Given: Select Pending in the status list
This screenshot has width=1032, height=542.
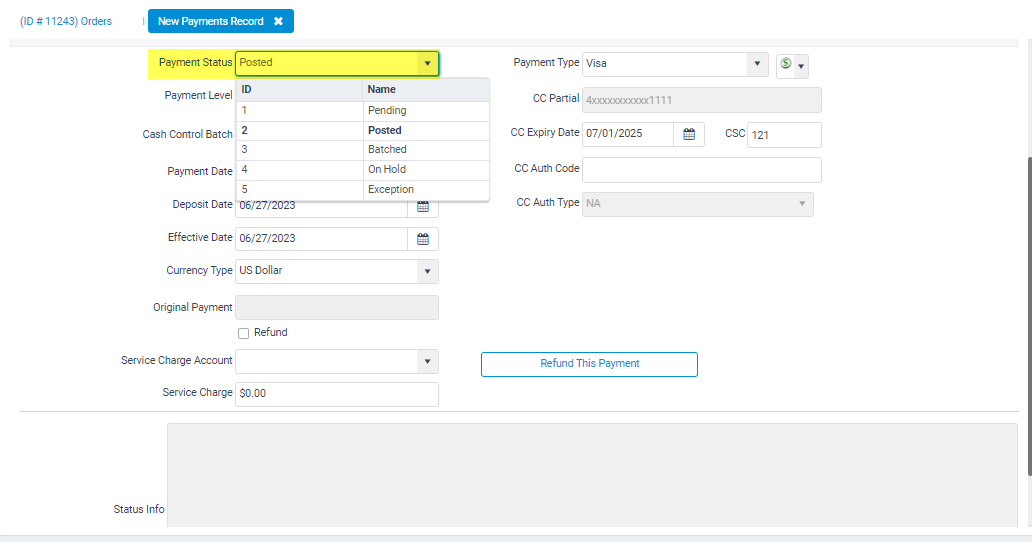Looking at the screenshot, I should coord(363,111).
